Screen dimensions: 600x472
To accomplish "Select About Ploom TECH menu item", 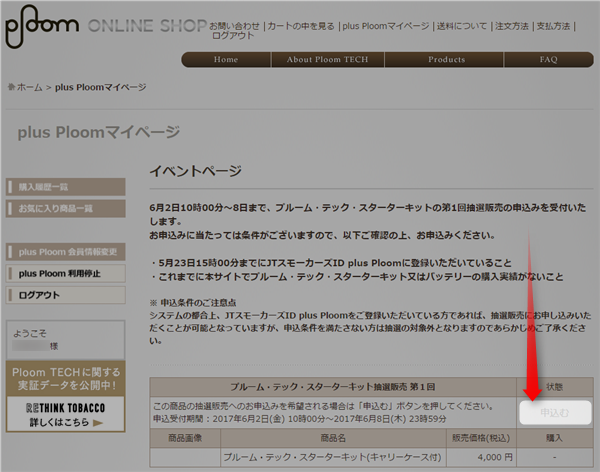I will 328,60.
